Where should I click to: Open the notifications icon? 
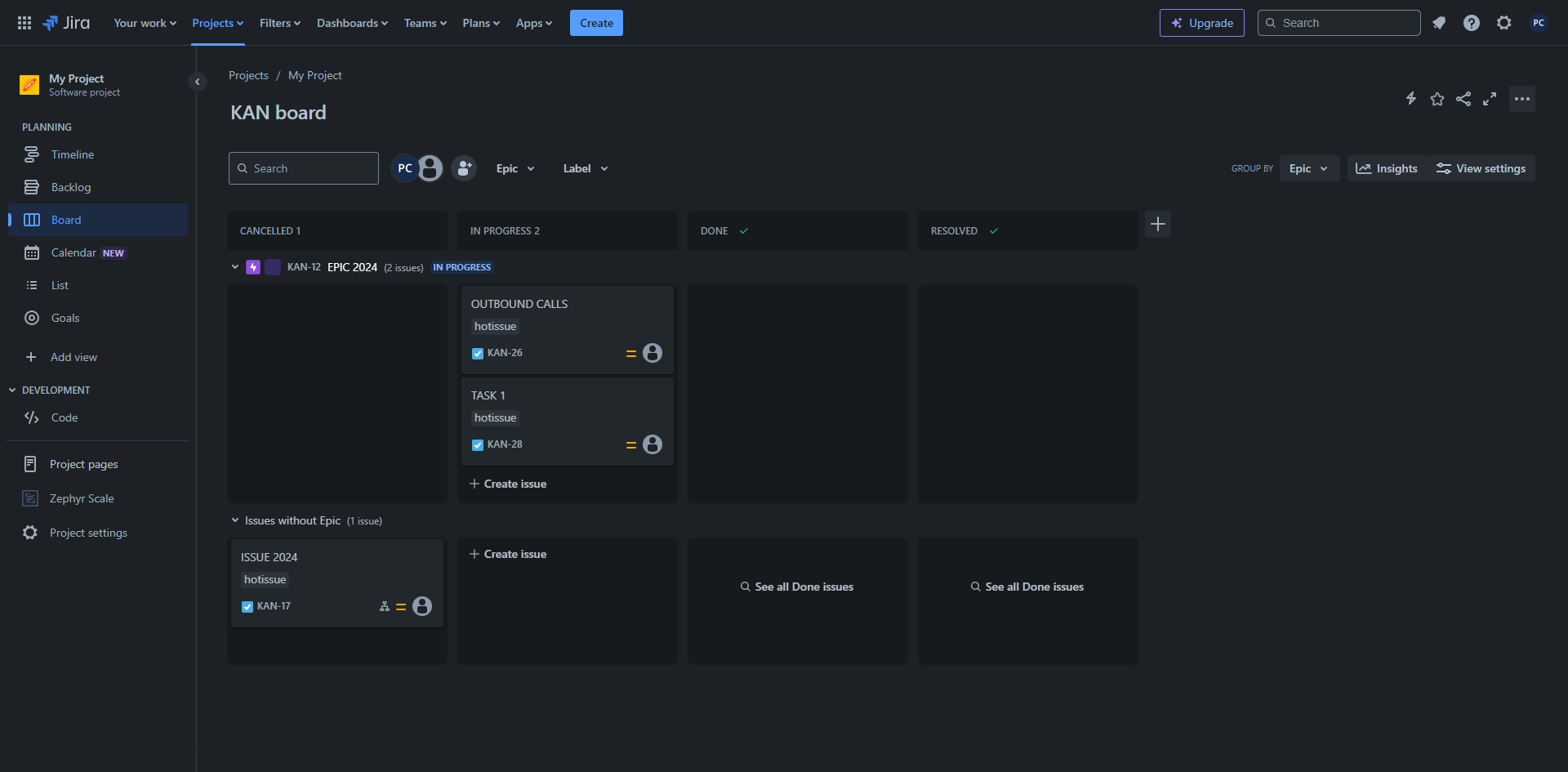[x=1438, y=23]
